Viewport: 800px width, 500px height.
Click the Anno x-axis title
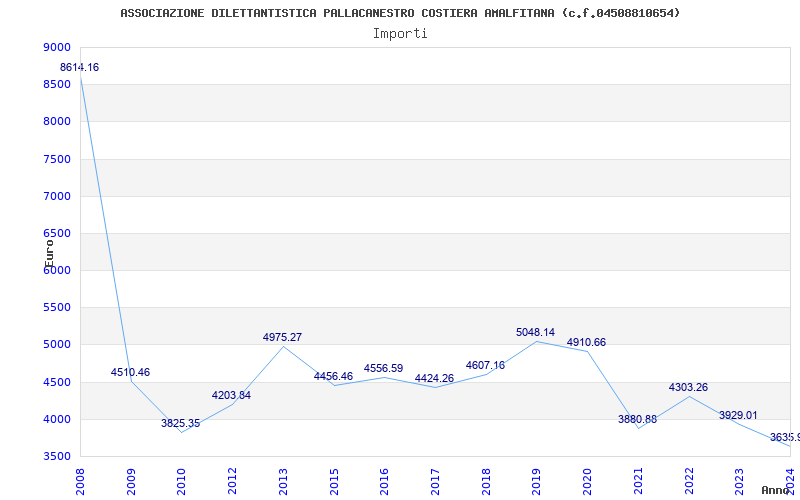776,490
